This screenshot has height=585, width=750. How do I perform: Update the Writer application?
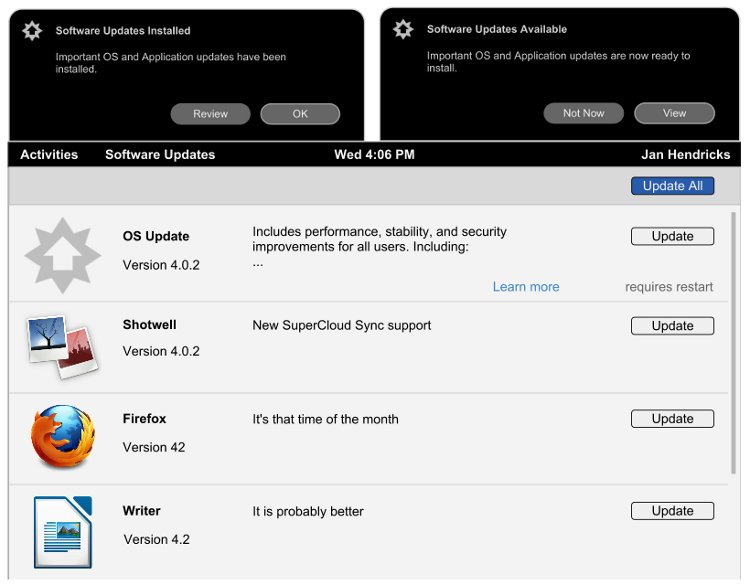[672, 511]
